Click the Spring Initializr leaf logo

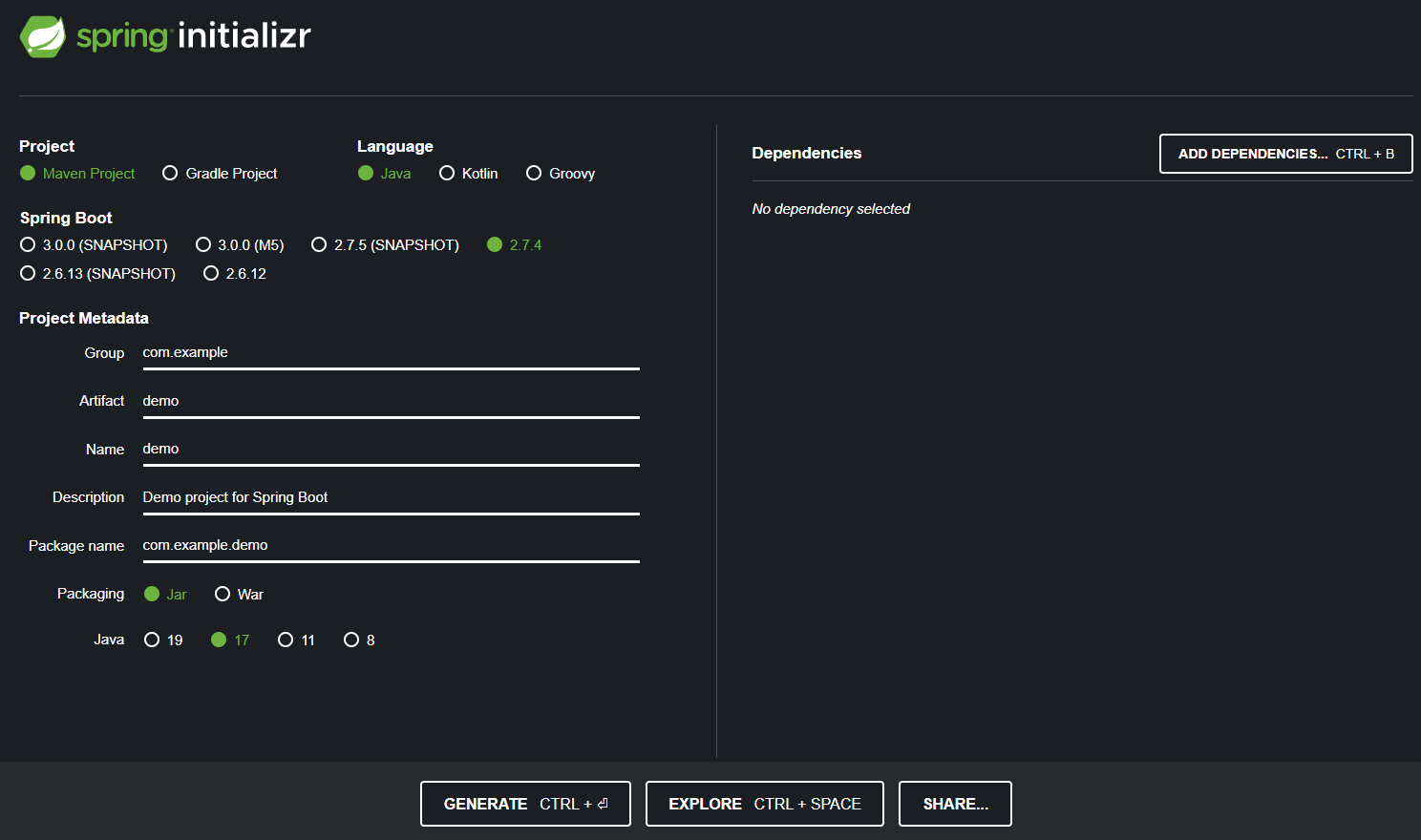pyautogui.click(x=43, y=37)
